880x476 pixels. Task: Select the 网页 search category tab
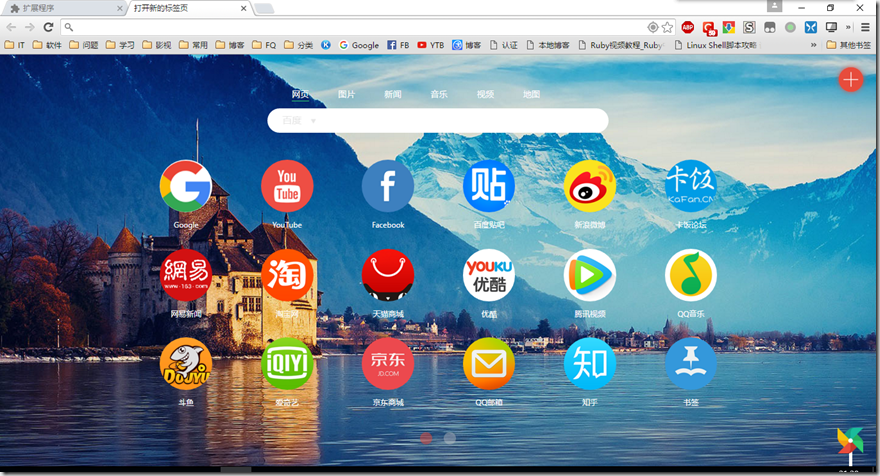(x=300, y=94)
